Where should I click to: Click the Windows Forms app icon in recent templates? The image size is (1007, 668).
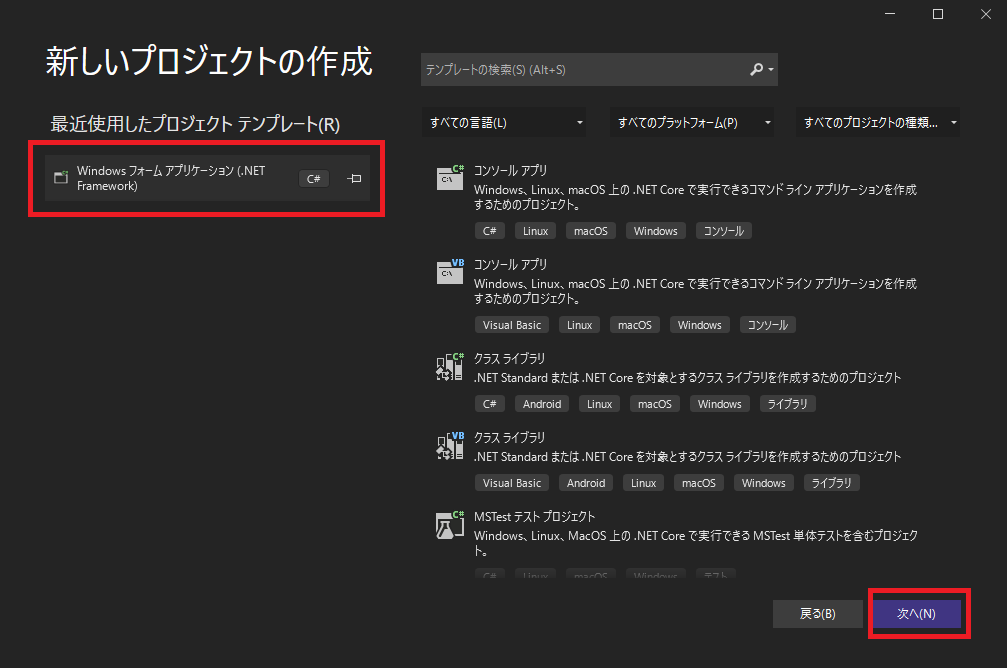pyautogui.click(x=61, y=177)
